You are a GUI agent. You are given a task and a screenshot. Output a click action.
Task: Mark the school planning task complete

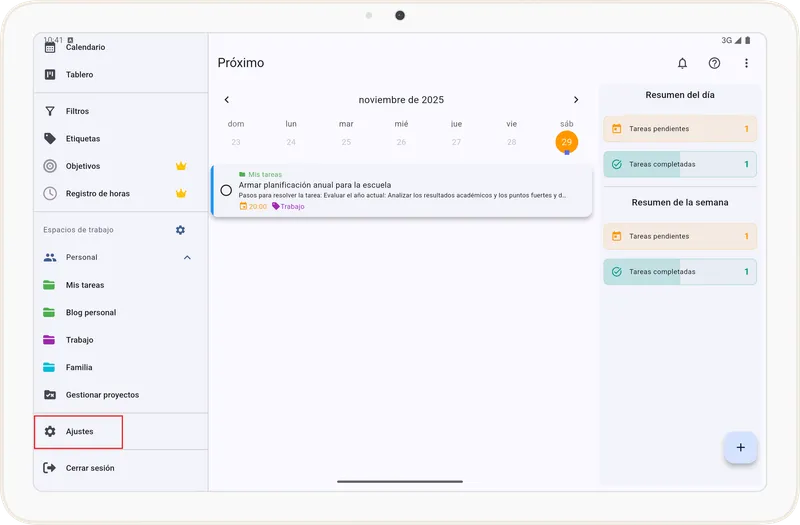pos(226,190)
